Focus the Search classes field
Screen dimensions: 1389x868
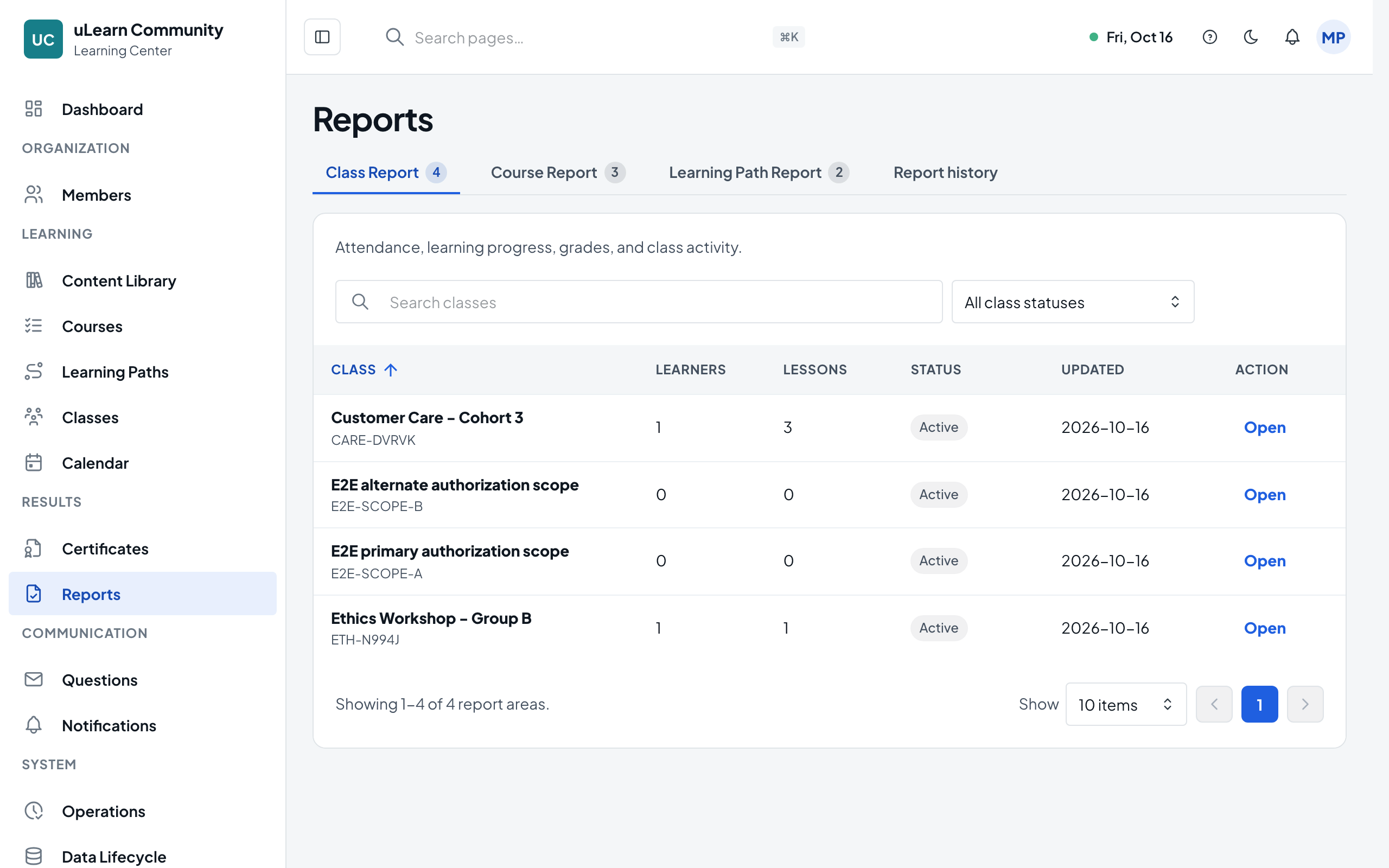[x=639, y=302]
